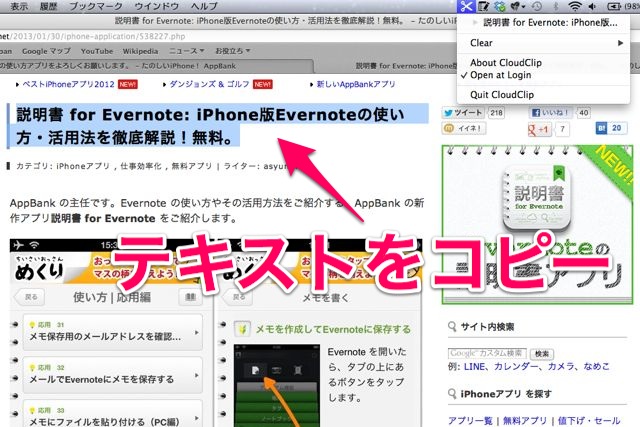Open the ベストiPhoneアプリ2012 link

tap(68, 84)
